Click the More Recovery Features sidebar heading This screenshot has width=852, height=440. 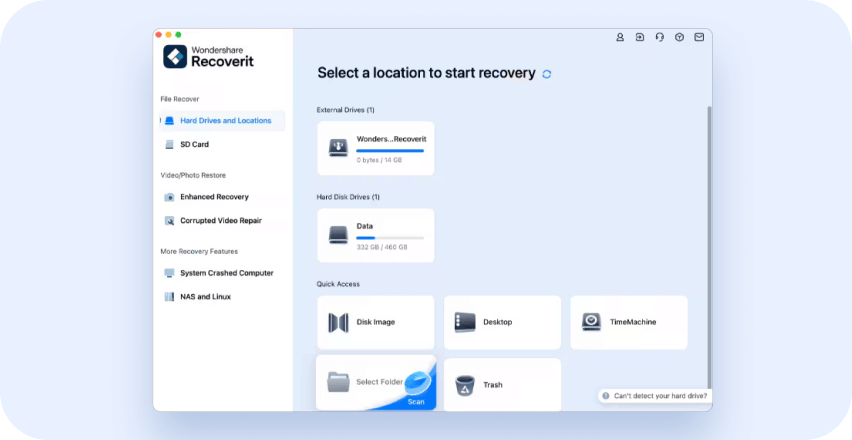[x=199, y=251]
